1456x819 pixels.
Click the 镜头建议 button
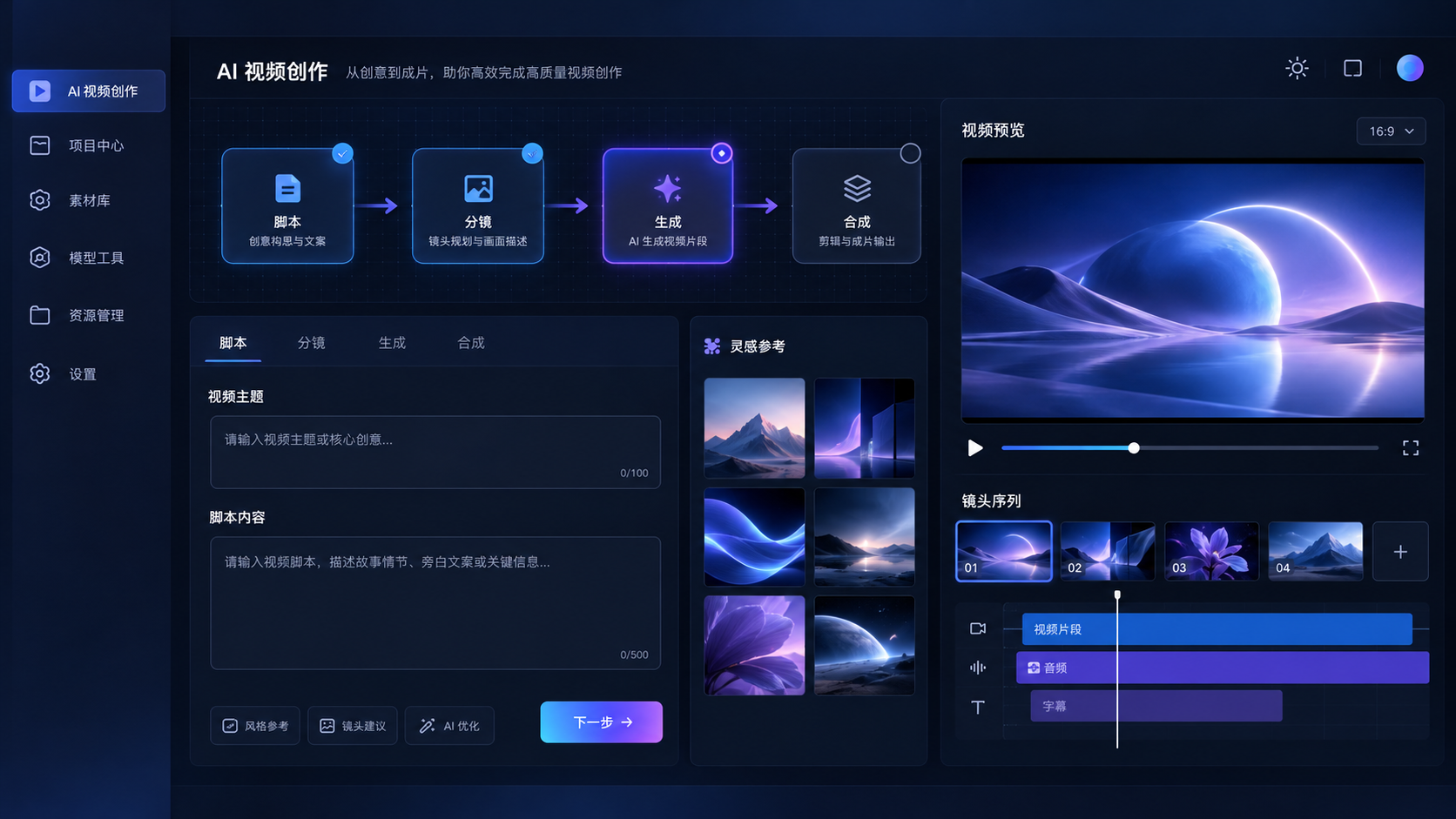(353, 726)
